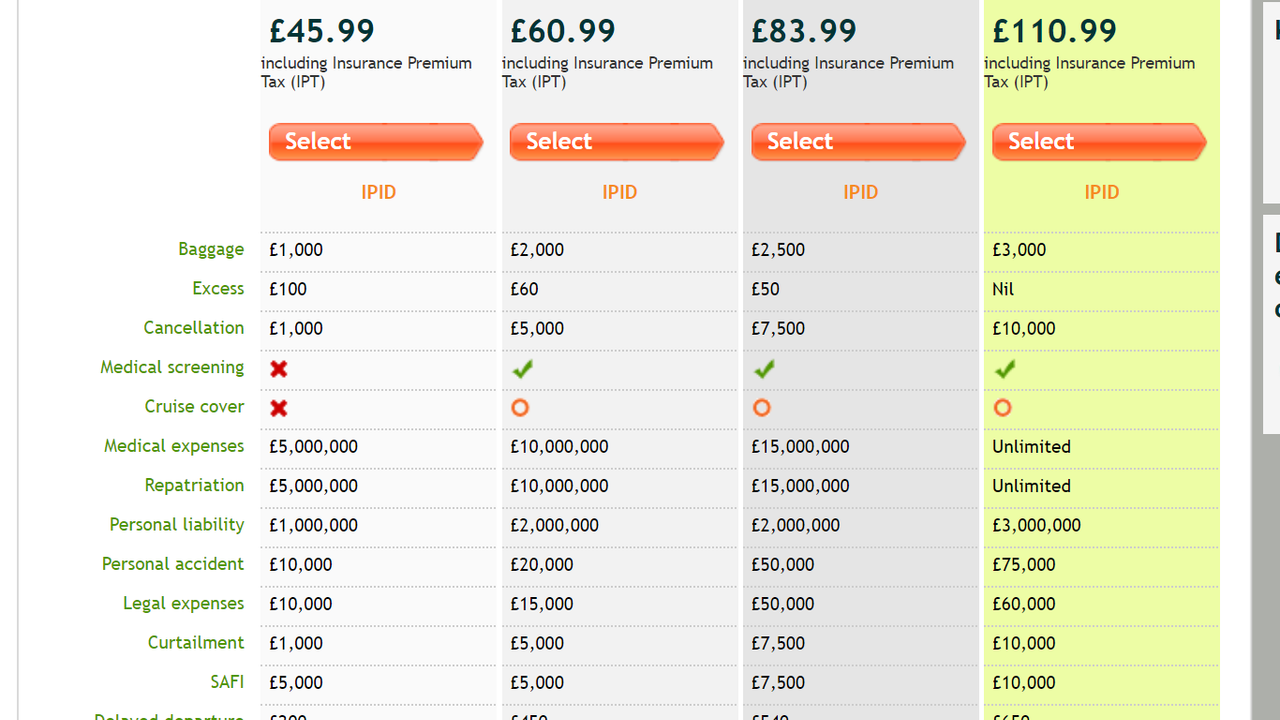Select the £45.99 insurance plan
The width and height of the screenshot is (1280, 720).
[375, 142]
